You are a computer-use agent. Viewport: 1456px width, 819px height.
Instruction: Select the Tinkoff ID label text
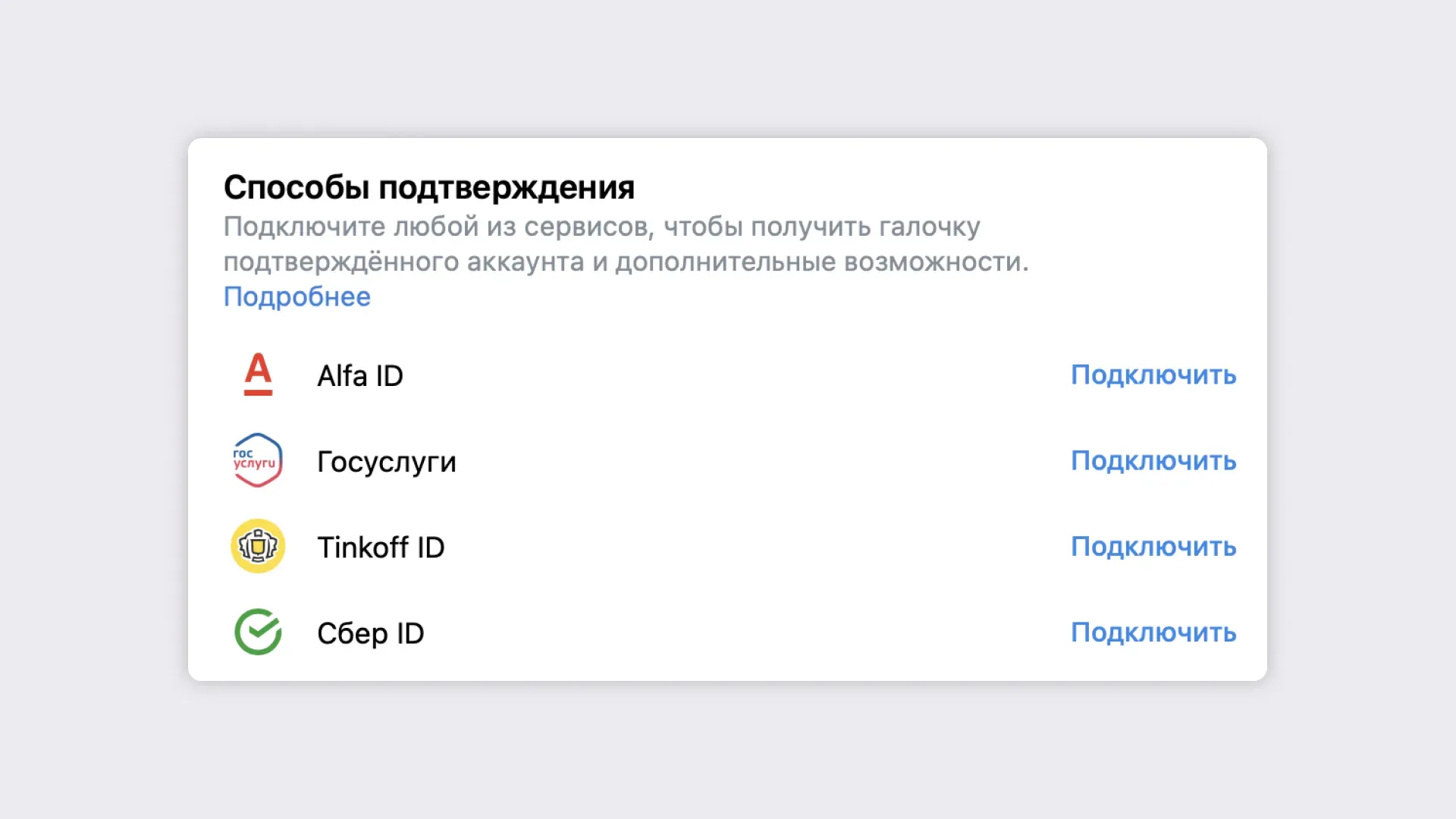coord(381,547)
